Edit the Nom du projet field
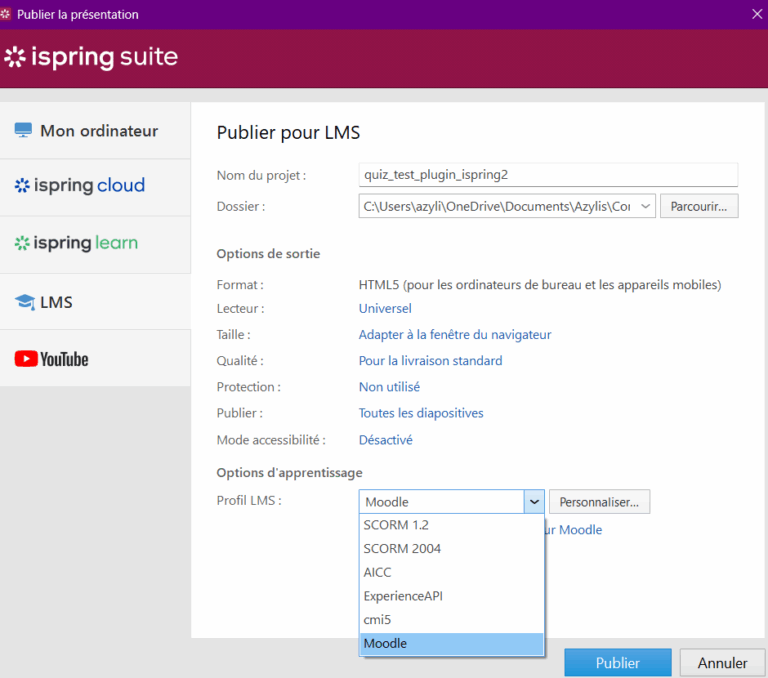The image size is (768, 678). tap(548, 174)
